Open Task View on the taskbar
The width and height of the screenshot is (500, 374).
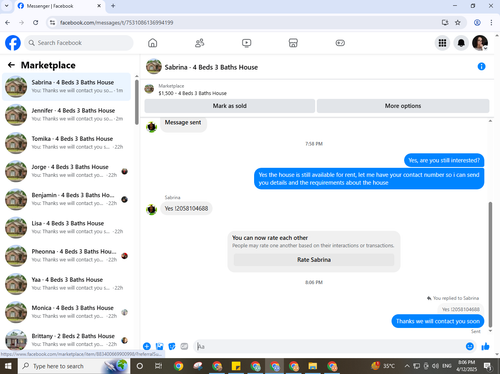tap(159, 366)
